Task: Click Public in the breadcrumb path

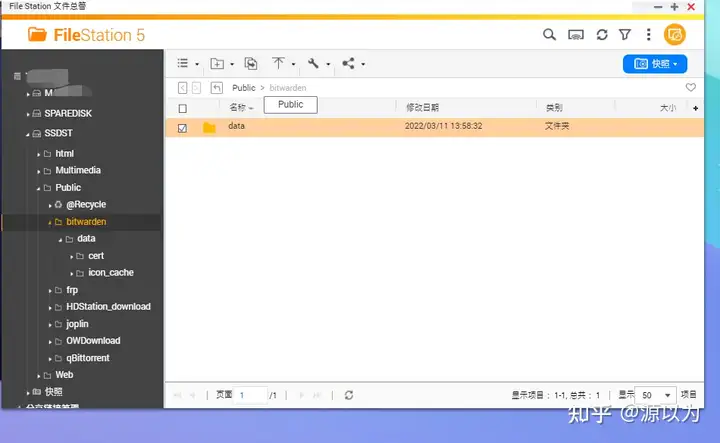Action: click(243, 88)
